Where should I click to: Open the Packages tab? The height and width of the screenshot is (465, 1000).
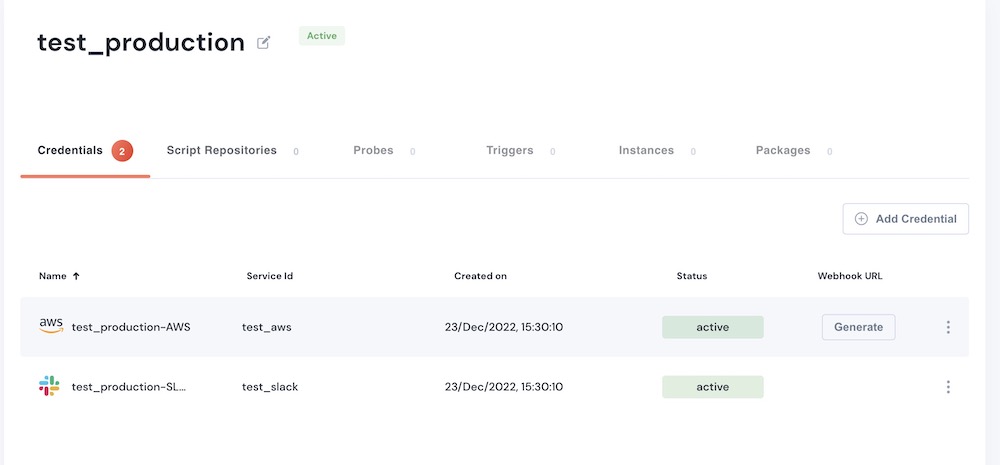click(x=783, y=151)
